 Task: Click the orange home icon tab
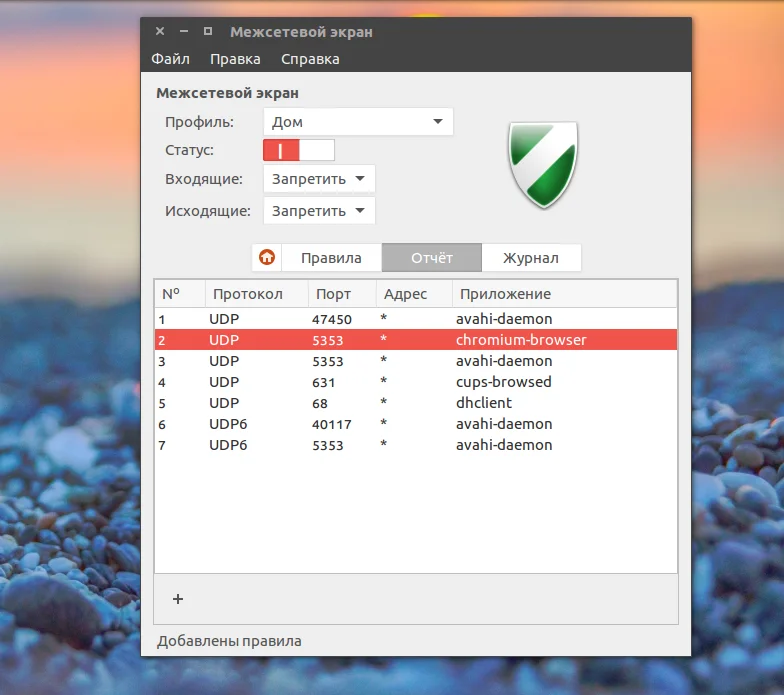[267, 258]
